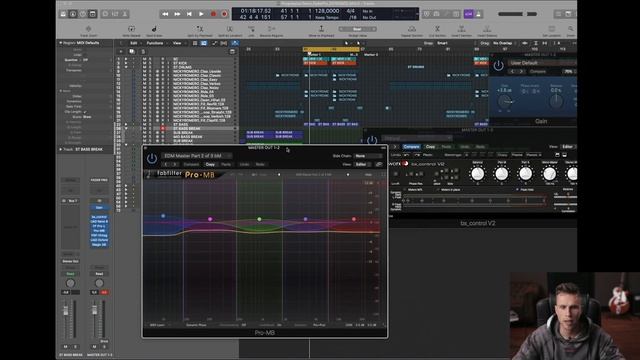Click the Insert Silence toolbar icon
640x360 pixels.
coord(487,29)
